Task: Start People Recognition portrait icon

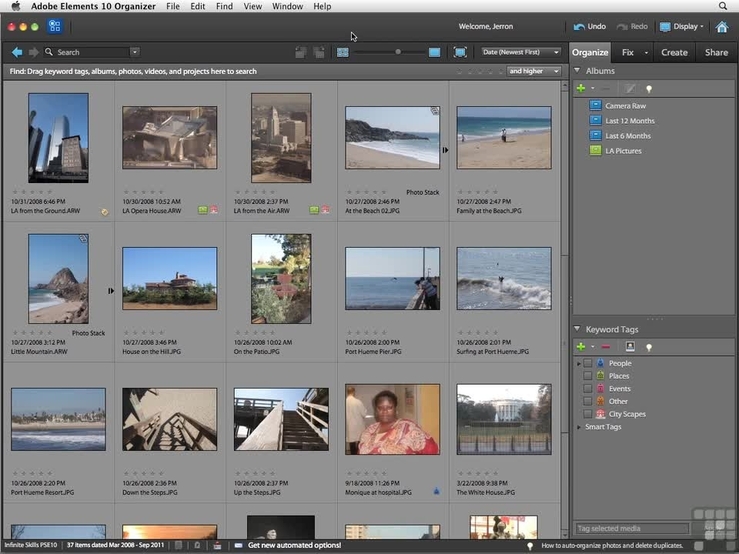Action: tap(630, 347)
